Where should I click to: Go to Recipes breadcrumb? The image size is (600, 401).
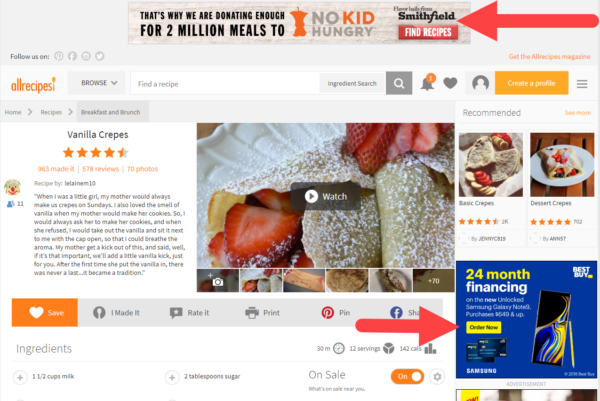click(x=51, y=112)
